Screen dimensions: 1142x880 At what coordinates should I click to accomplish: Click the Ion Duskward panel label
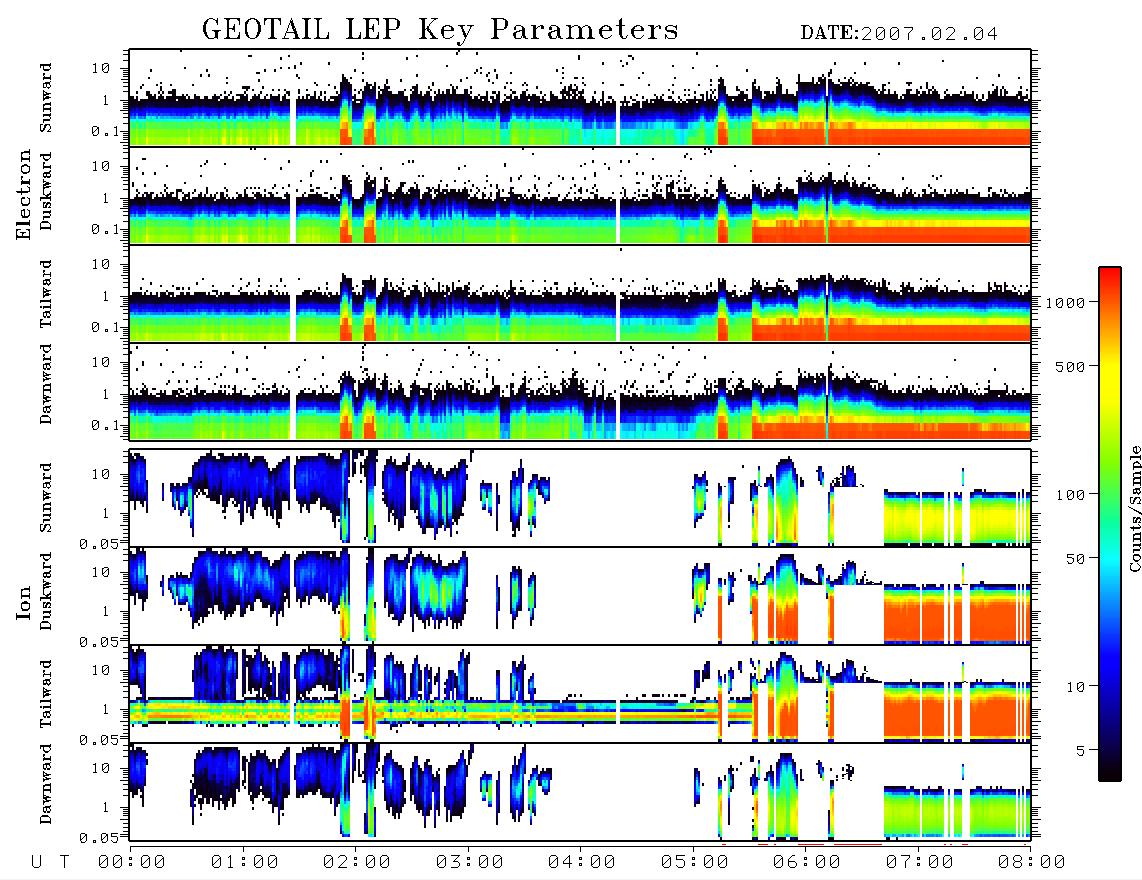46,591
